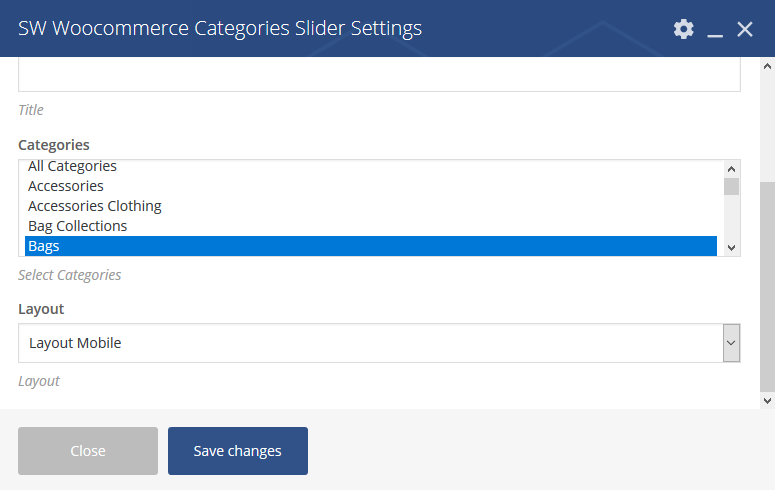The height and width of the screenshot is (490, 775).
Task: Select the highlighted Bags category
Action: [x=371, y=246]
